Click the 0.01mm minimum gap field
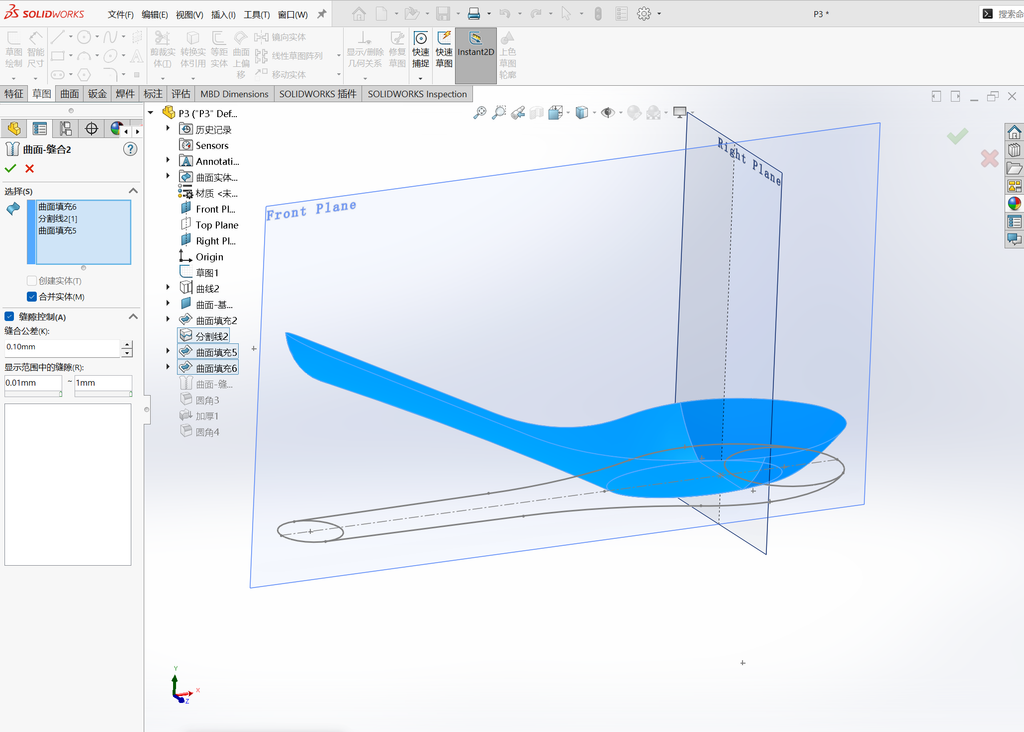This screenshot has width=1024, height=732. [x=33, y=383]
